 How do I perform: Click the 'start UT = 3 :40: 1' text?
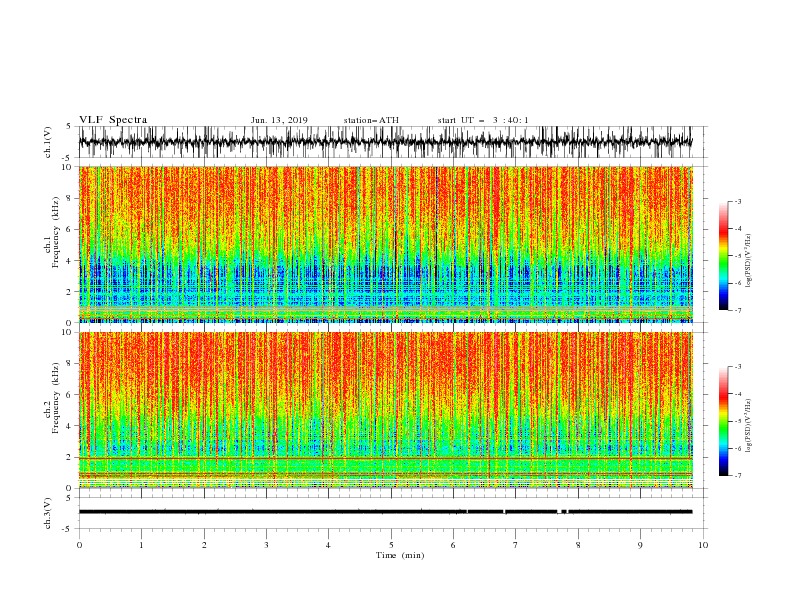(x=483, y=120)
